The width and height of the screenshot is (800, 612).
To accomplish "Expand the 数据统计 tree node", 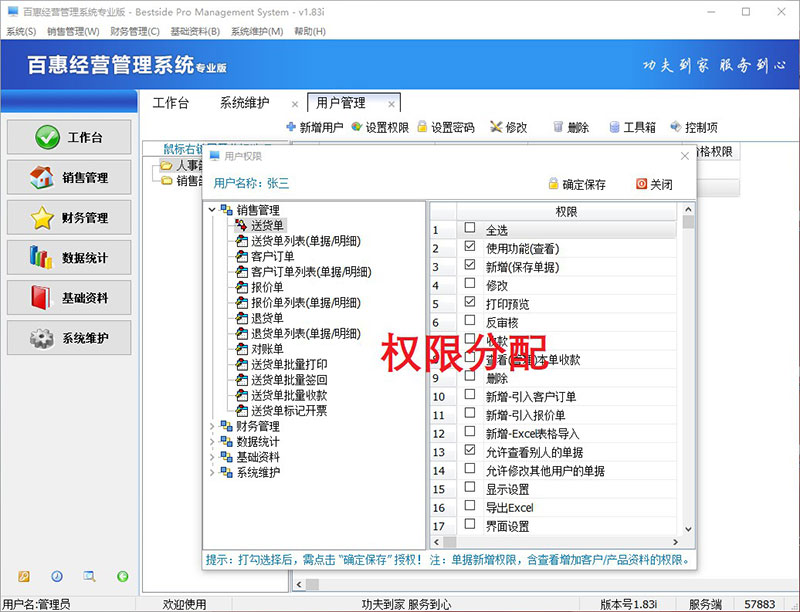I will [x=212, y=441].
